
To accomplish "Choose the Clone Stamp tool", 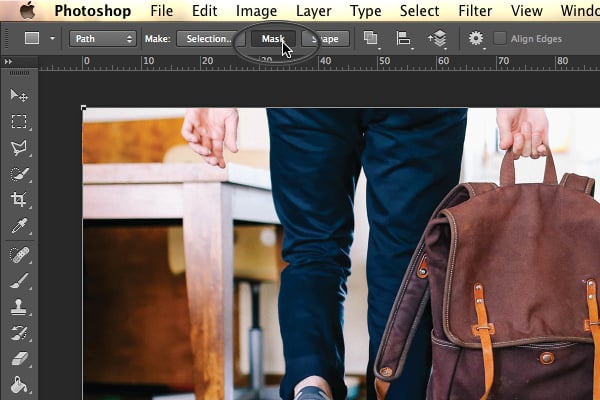I will point(19,307).
